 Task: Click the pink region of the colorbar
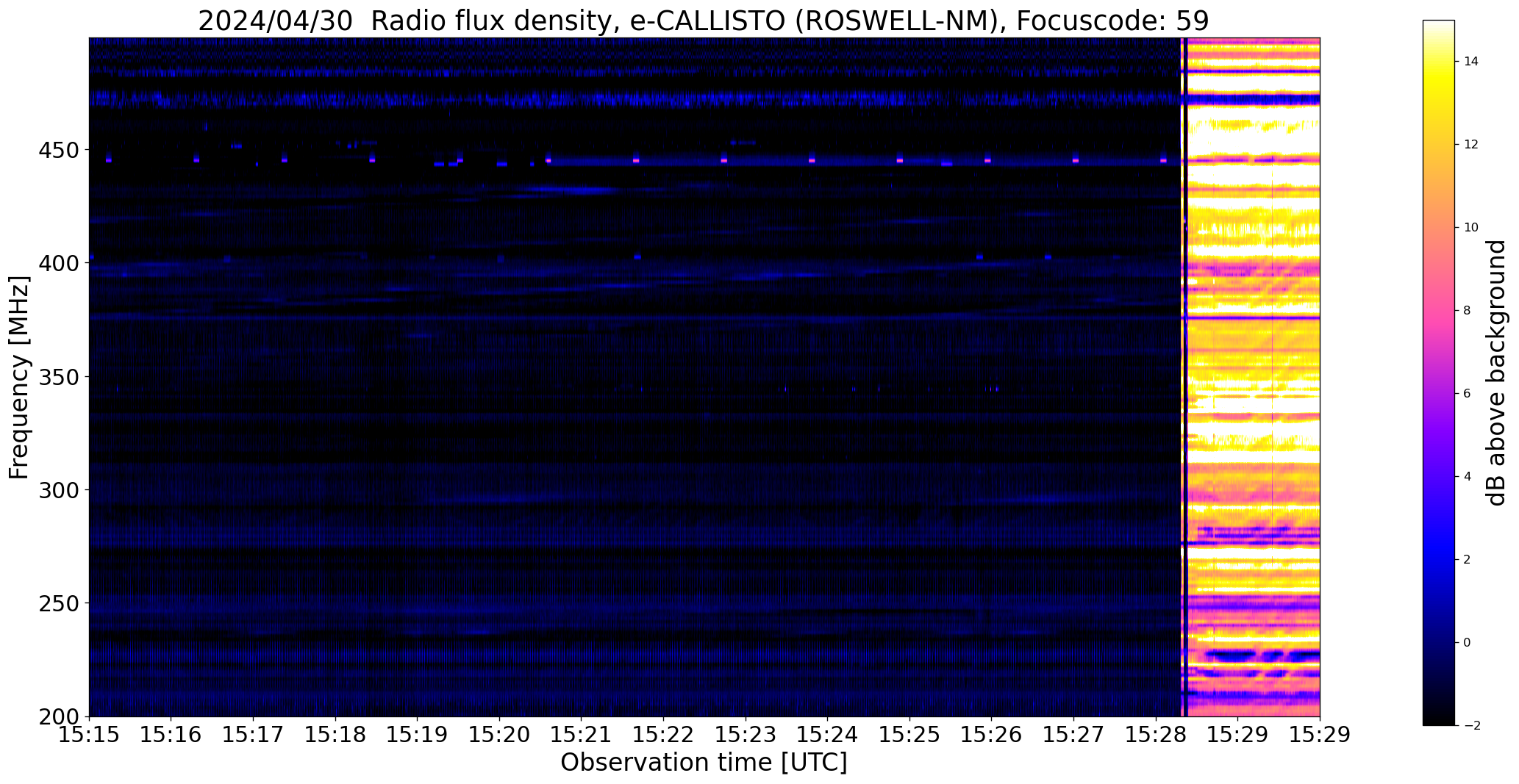(x=1439, y=309)
